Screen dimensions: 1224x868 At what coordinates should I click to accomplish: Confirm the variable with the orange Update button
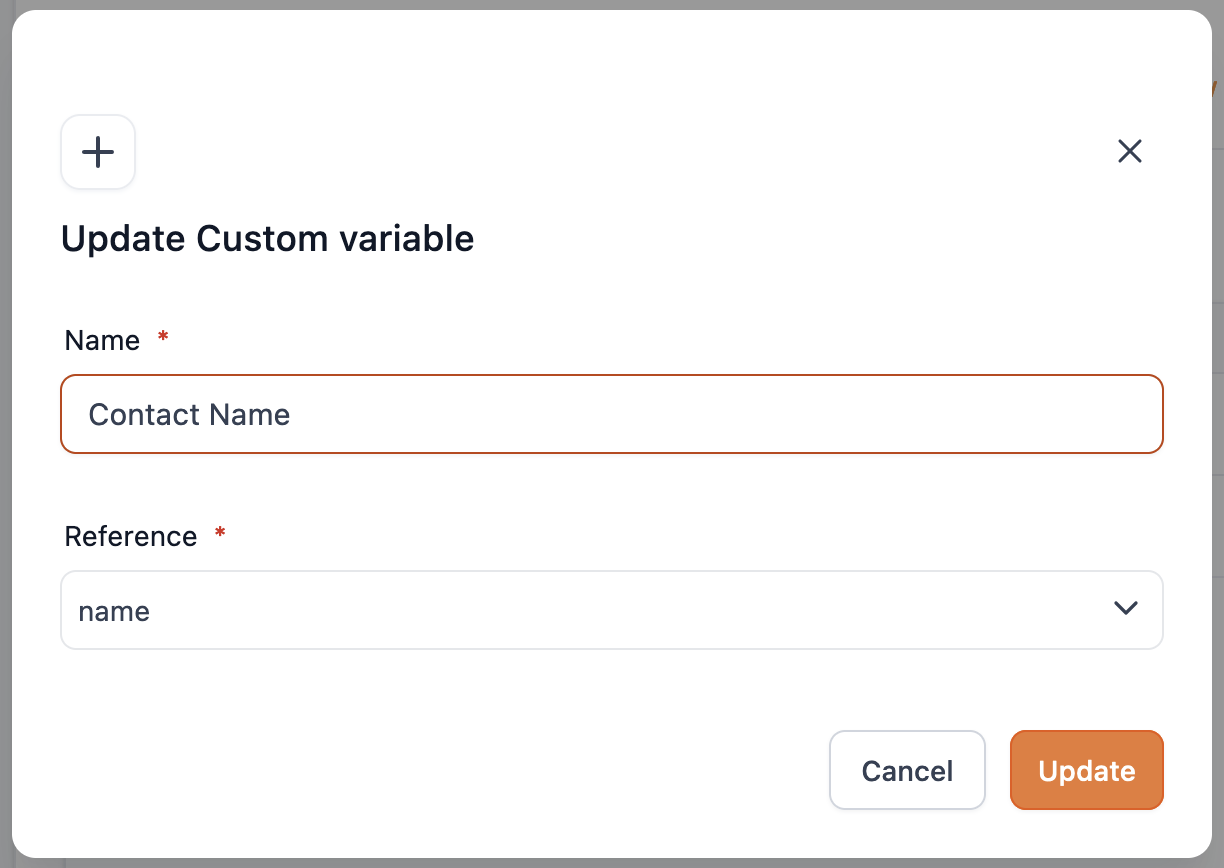(1086, 770)
